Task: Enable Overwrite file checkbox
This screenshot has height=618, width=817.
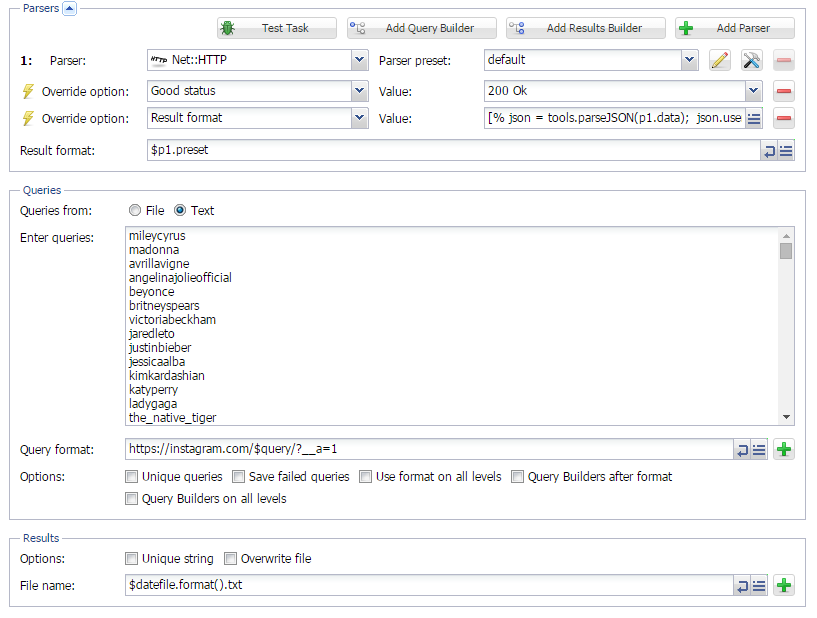Action: pos(230,559)
